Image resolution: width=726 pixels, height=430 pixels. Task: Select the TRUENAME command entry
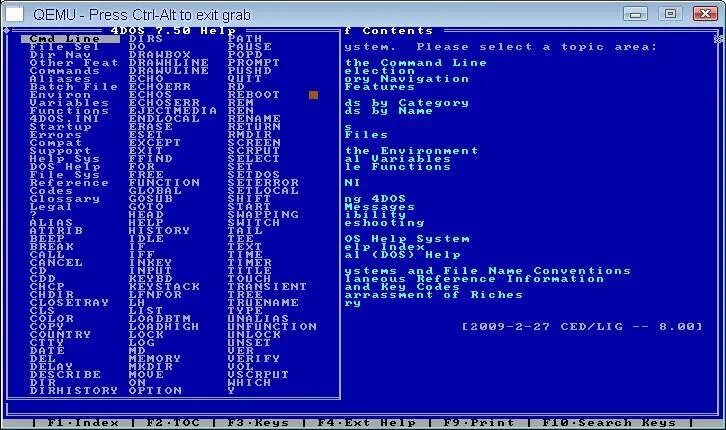point(263,303)
